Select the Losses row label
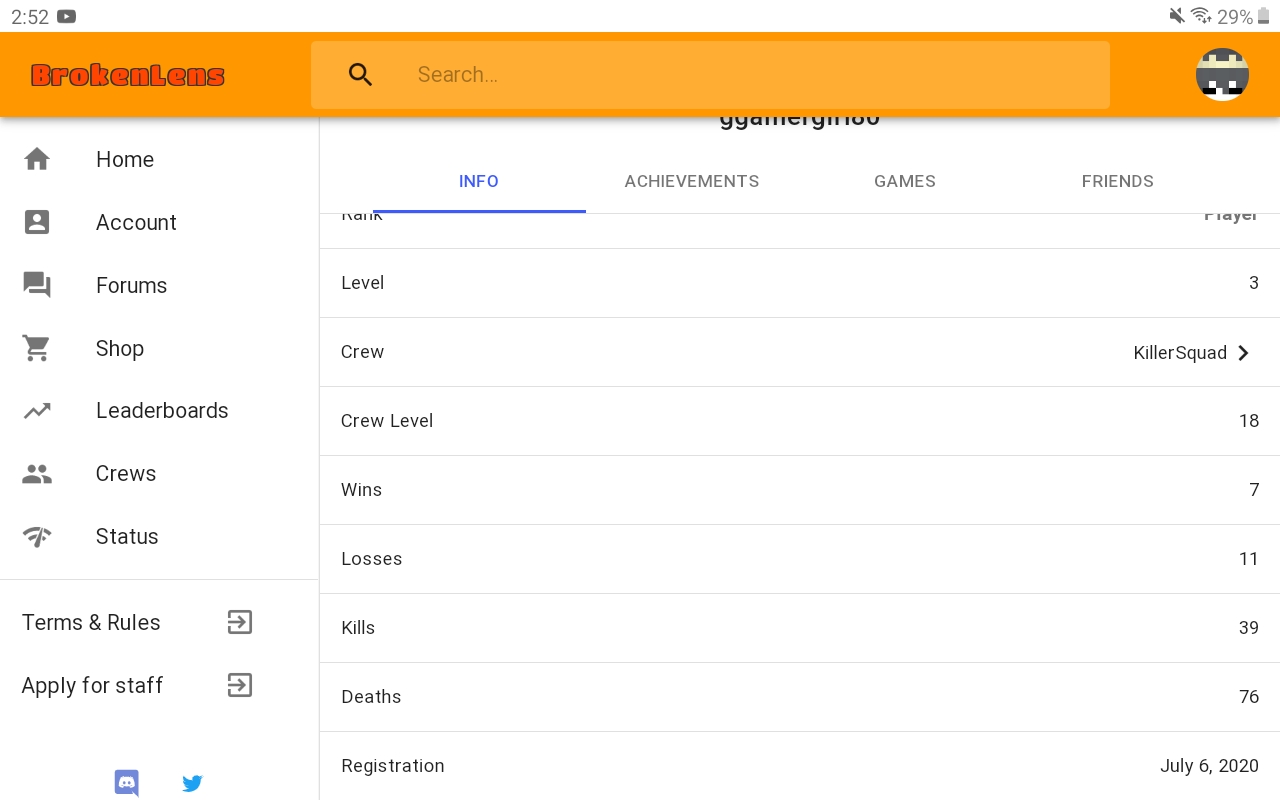1280x800 pixels. click(371, 559)
